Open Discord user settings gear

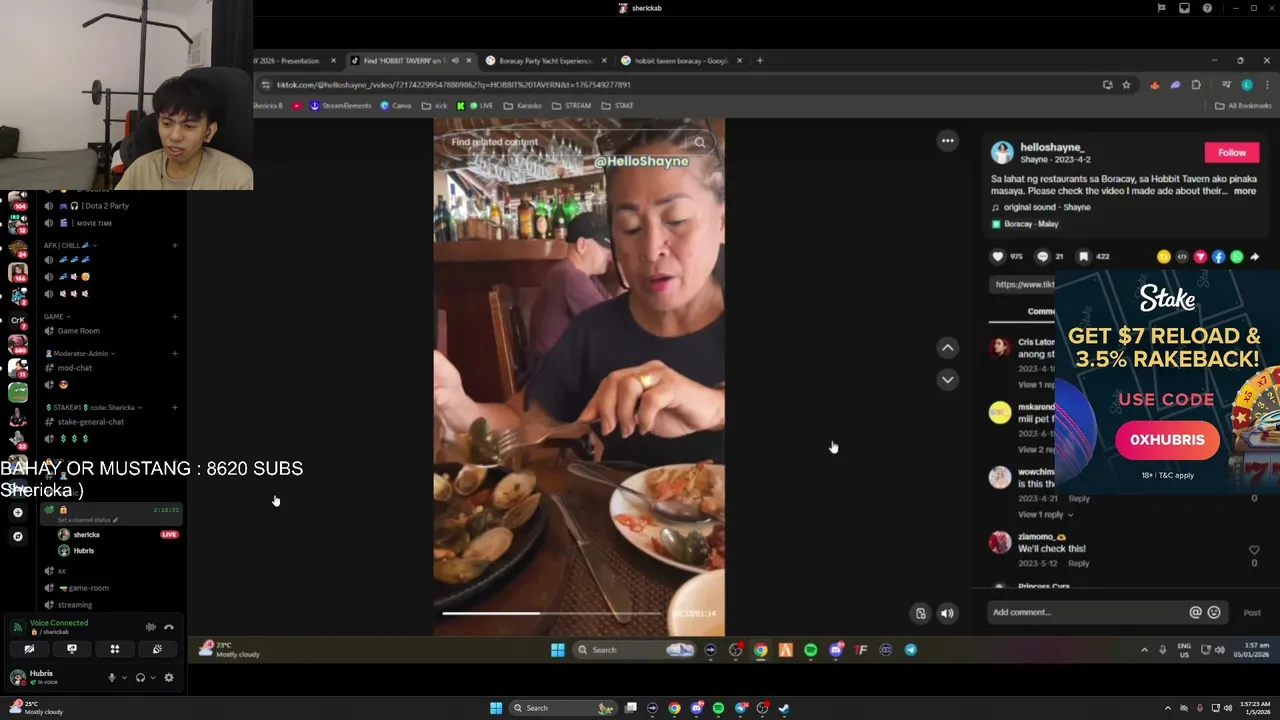(x=169, y=677)
